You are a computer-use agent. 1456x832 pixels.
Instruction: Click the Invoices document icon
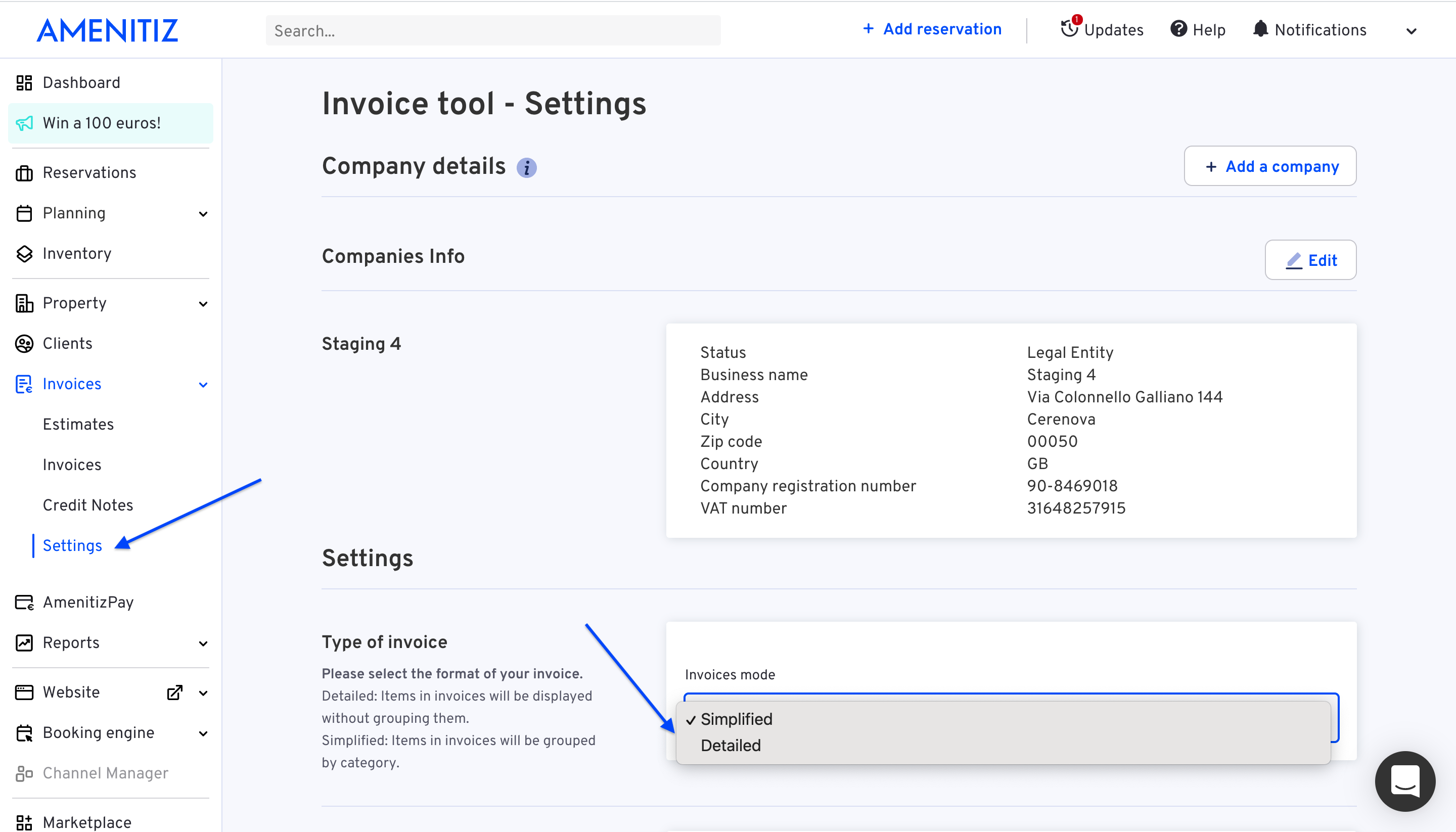(24, 384)
